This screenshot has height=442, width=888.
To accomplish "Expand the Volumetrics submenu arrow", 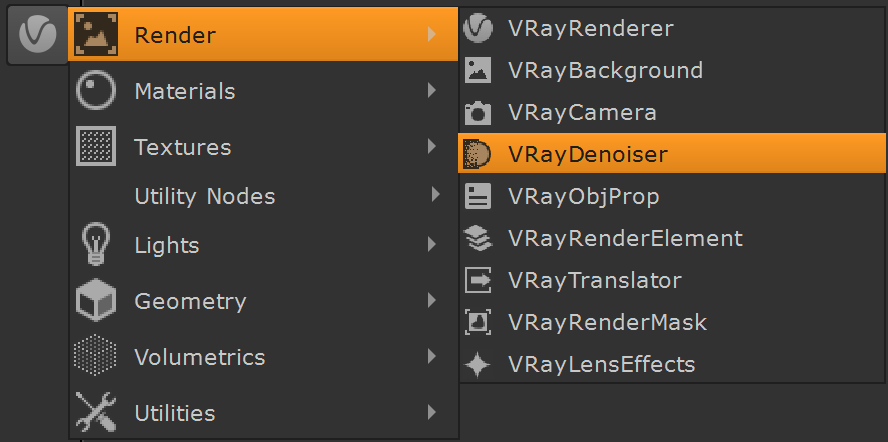I will (x=432, y=356).
